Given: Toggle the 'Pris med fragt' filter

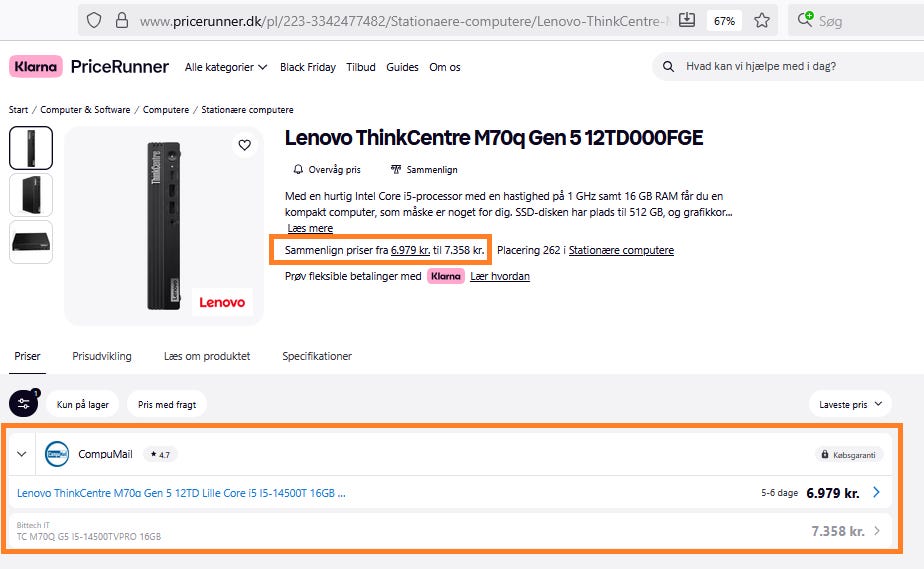Looking at the screenshot, I should (x=167, y=404).
